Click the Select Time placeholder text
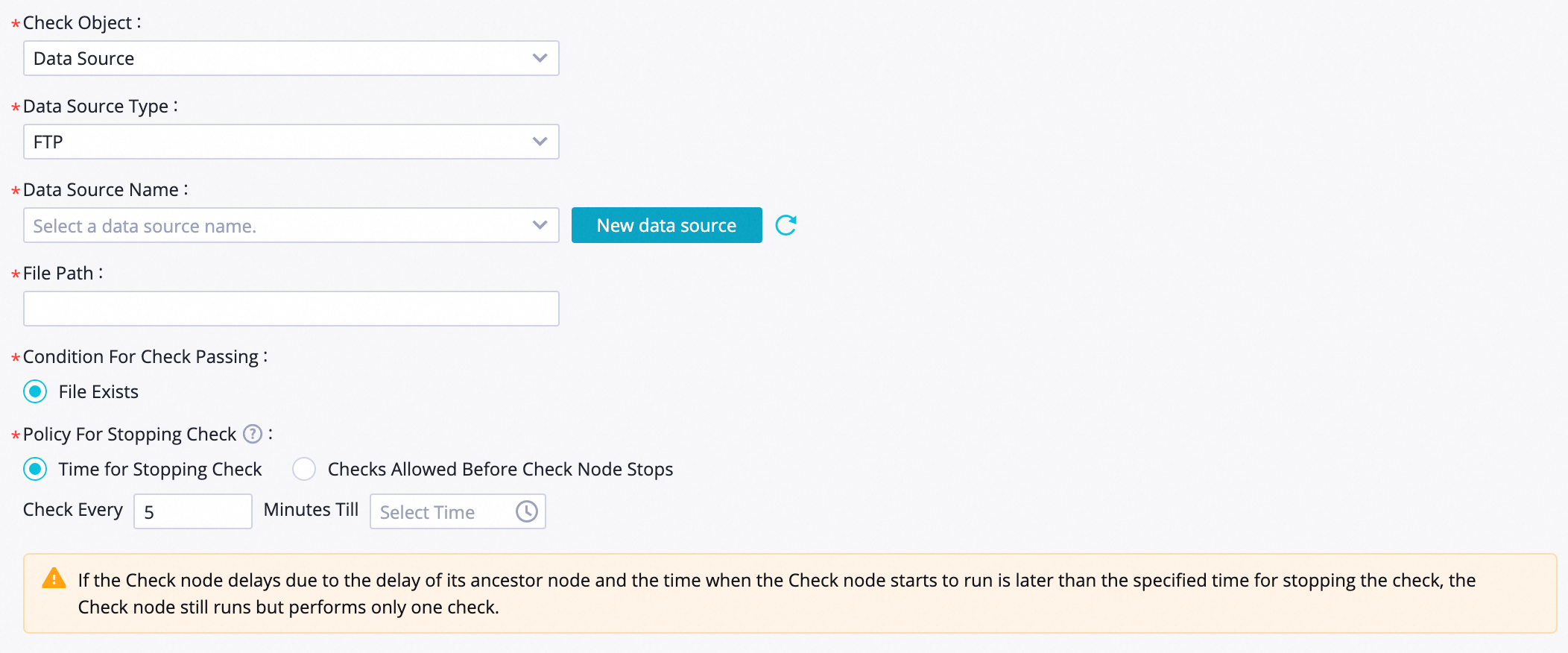This screenshot has height=653, width=1568. pyautogui.click(x=427, y=512)
